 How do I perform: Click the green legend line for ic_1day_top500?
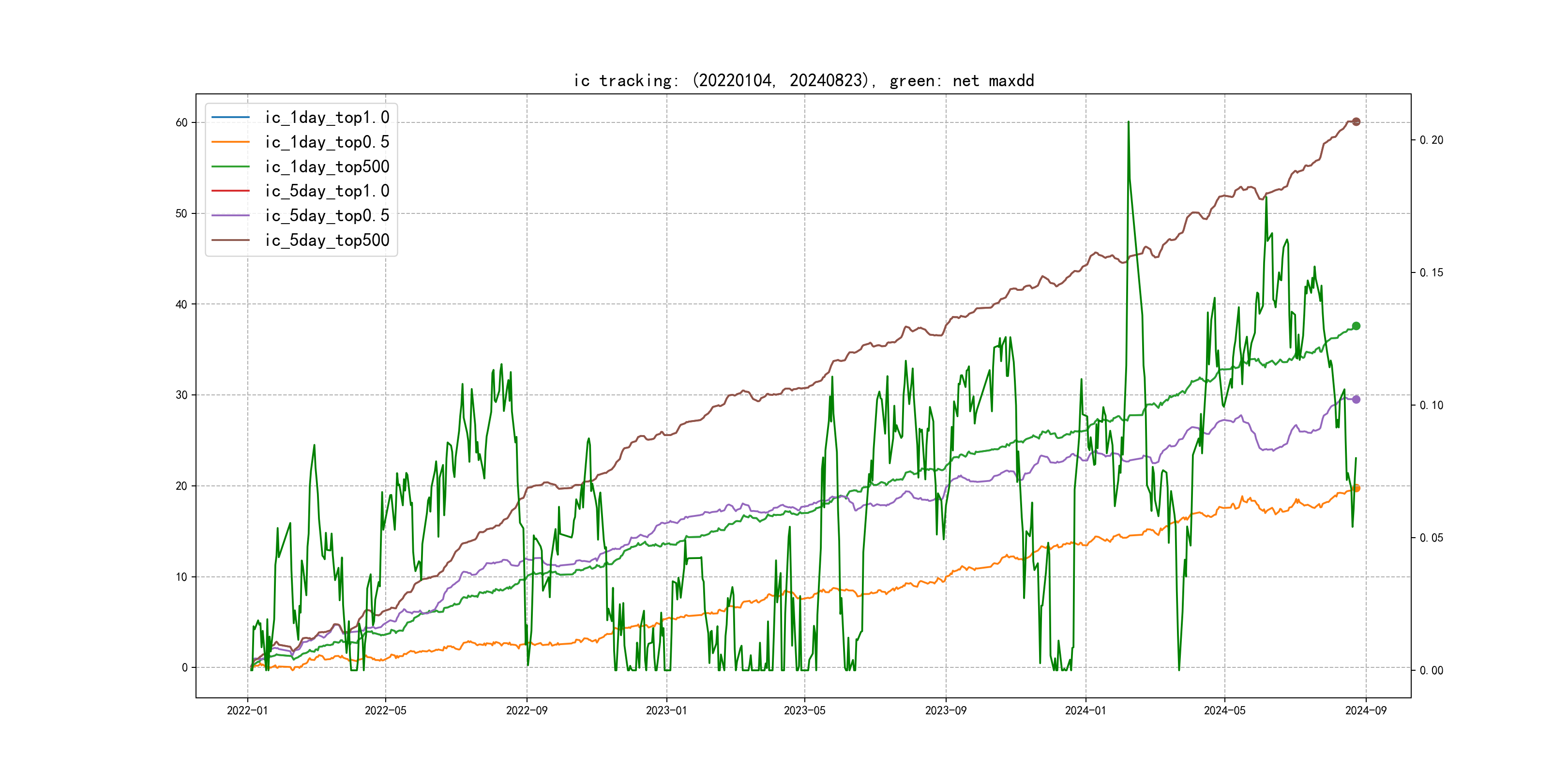pyautogui.click(x=230, y=166)
